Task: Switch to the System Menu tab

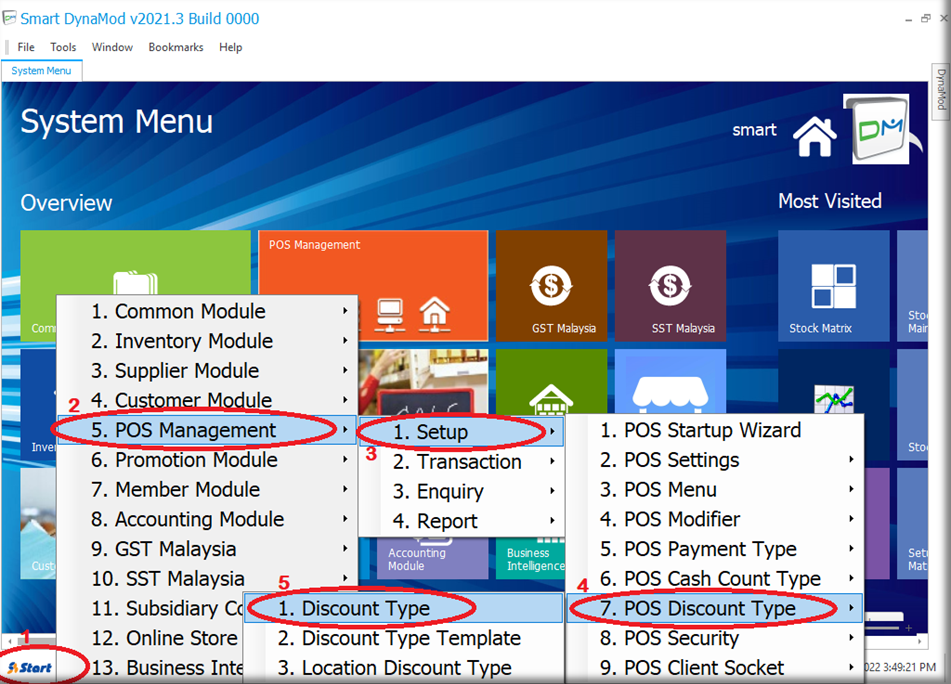Action: (x=41, y=71)
